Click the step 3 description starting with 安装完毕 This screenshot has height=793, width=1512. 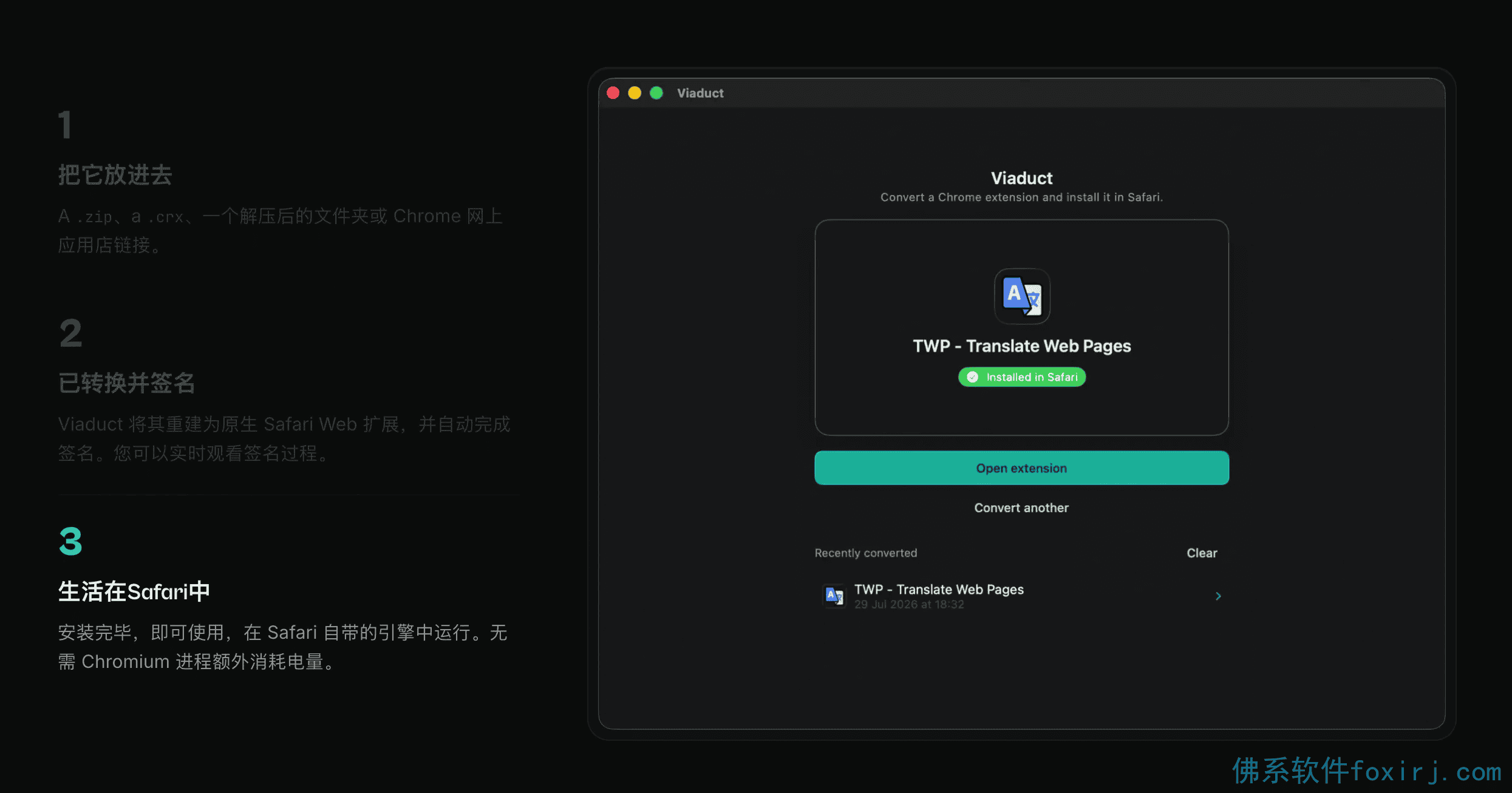(x=283, y=647)
